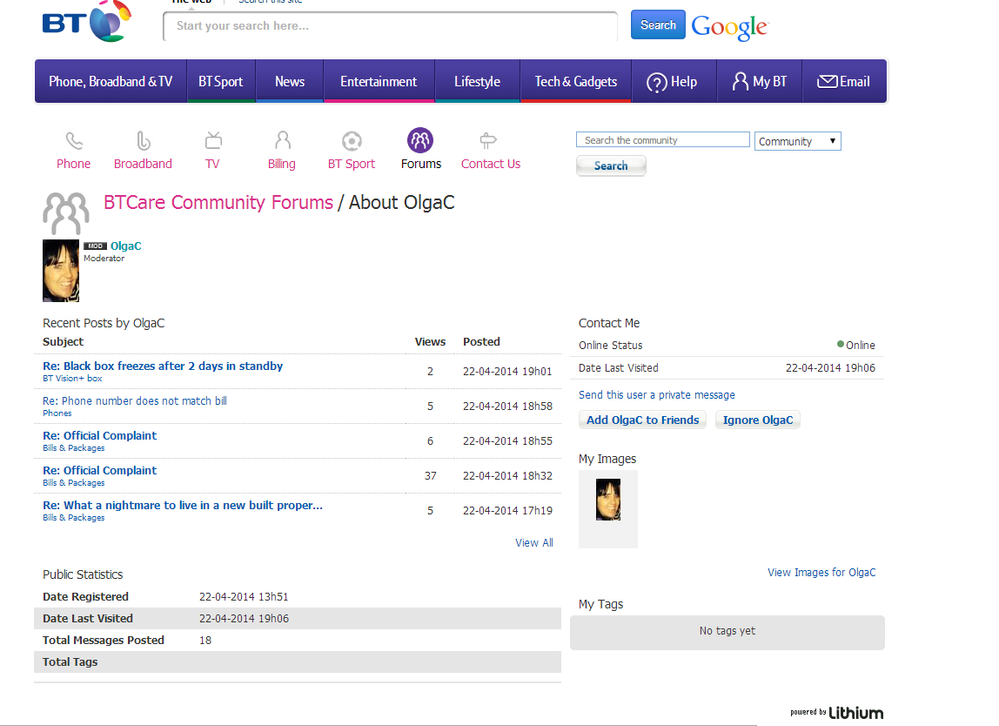
Task: Click the Moderator rank label
Action: [x=104, y=259]
